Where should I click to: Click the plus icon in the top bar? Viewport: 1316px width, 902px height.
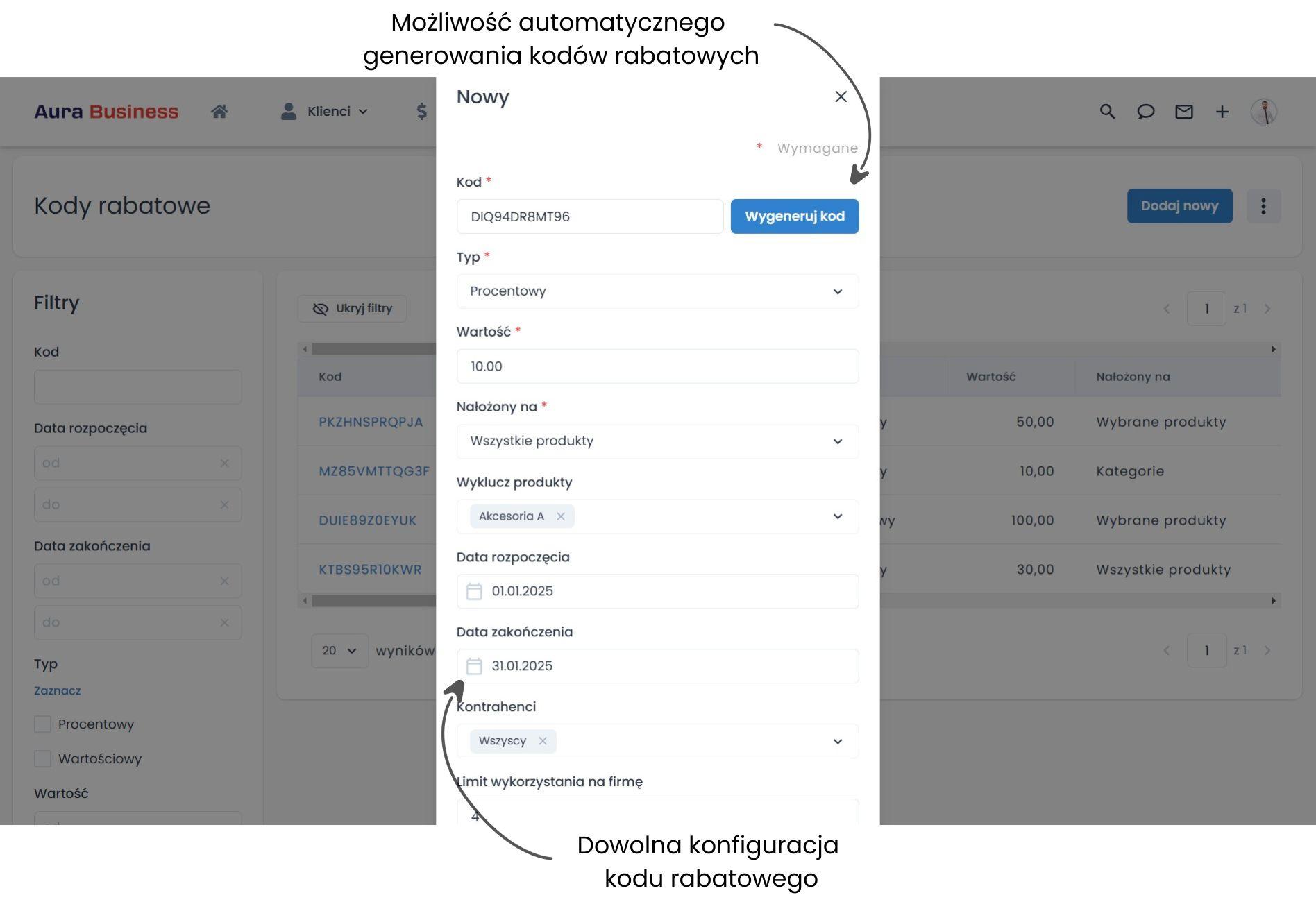point(1222,112)
